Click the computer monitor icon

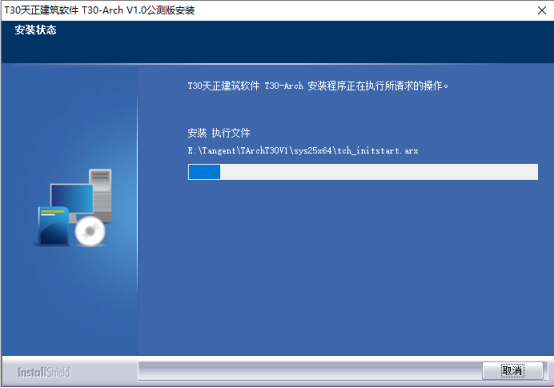tap(72, 199)
